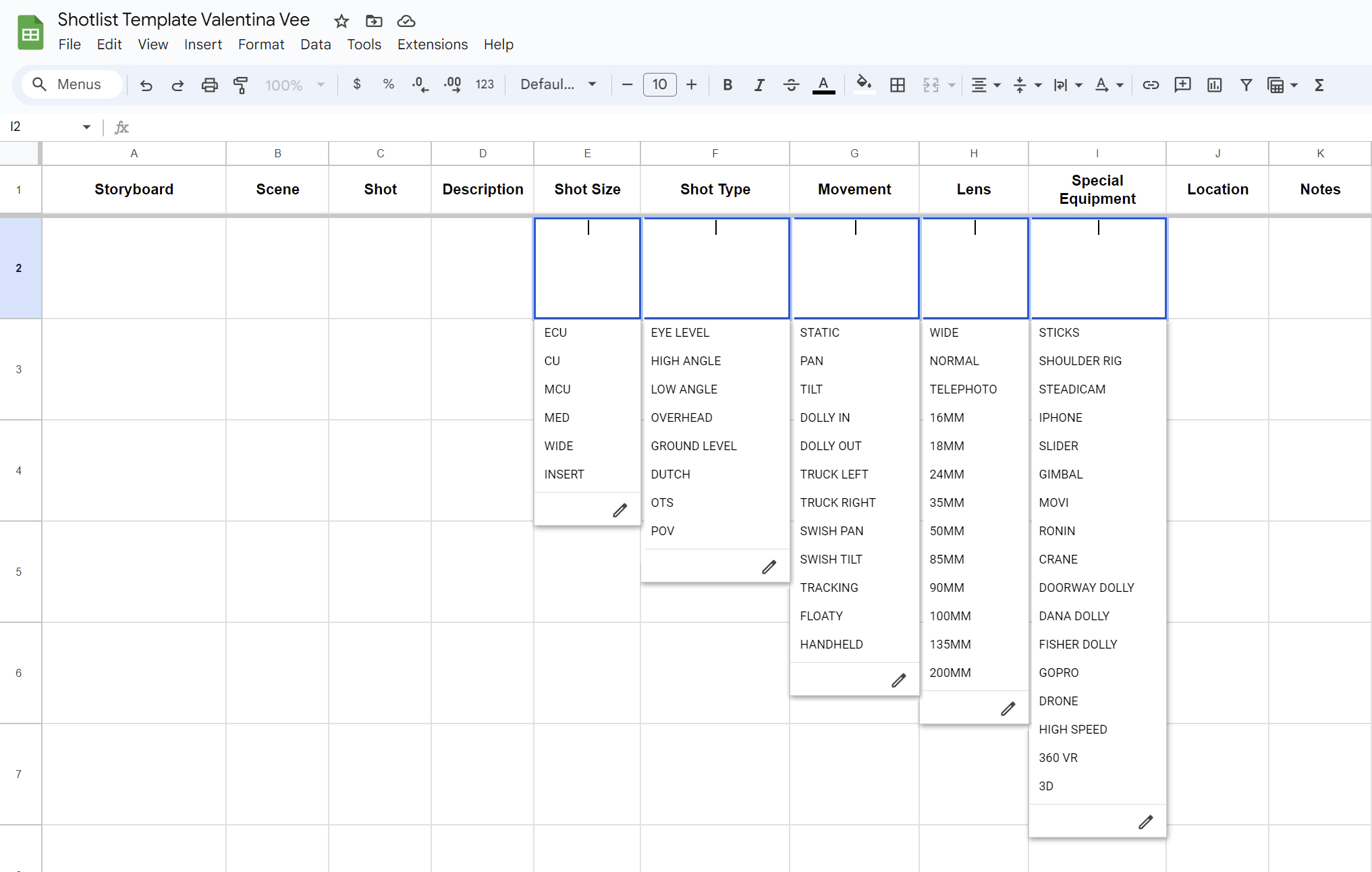Image resolution: width=1372 pixels, height=872 pixels.
Task: Click the insert link icon
Action: [x=1151, y=85]
